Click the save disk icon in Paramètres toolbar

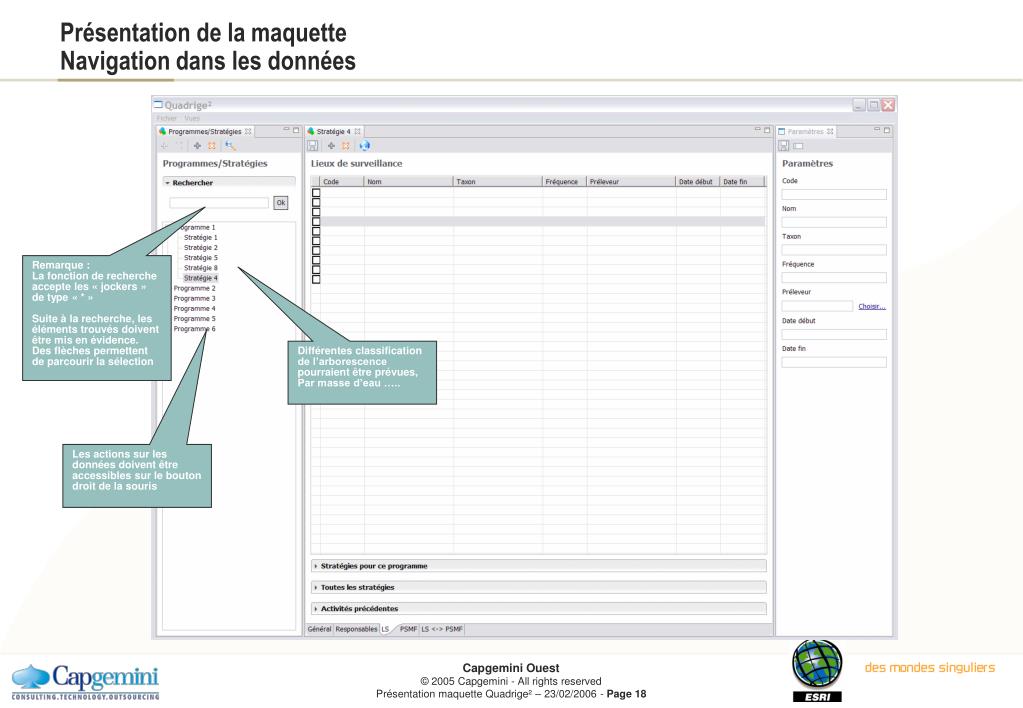(784, 146)
